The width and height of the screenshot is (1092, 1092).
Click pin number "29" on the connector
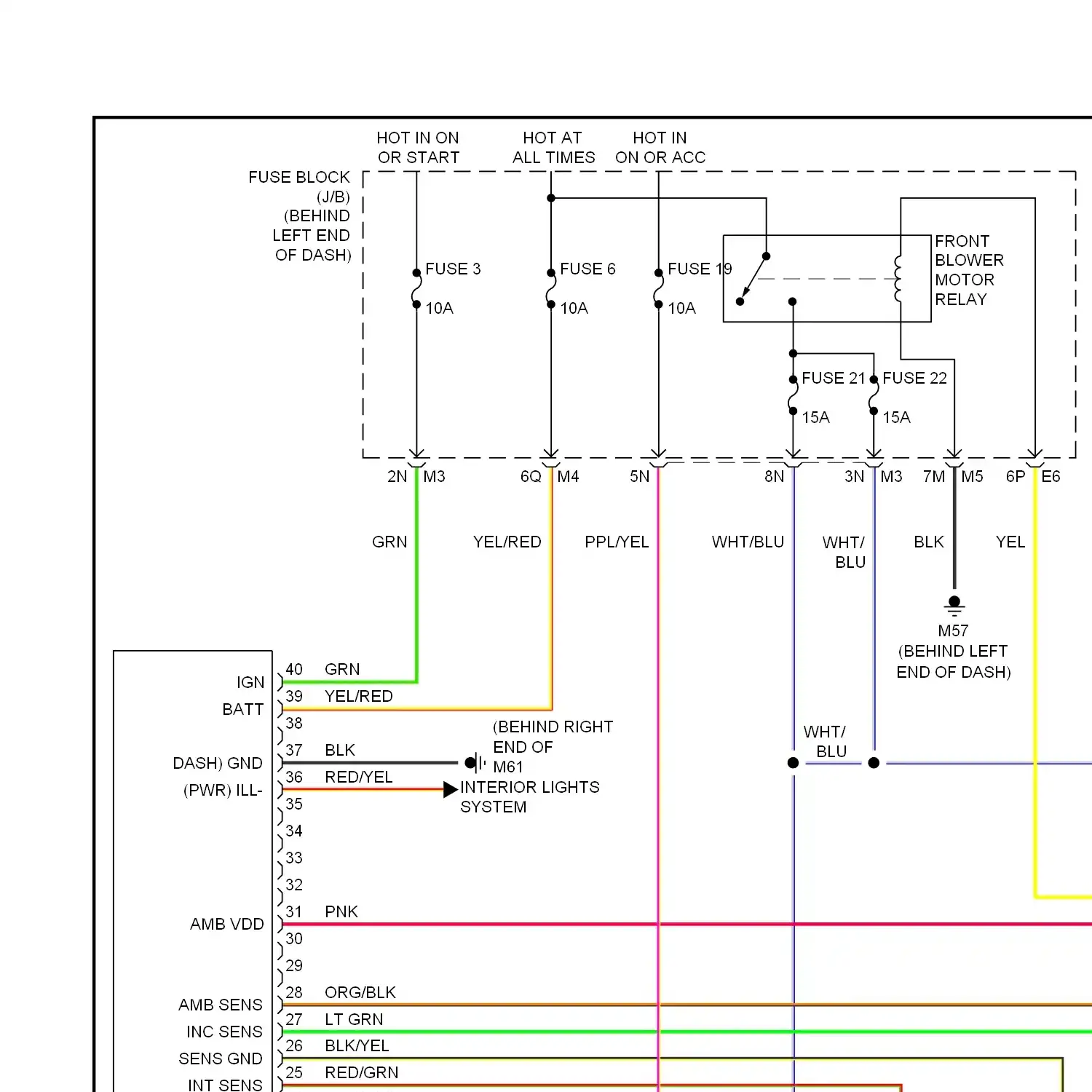pos(294,966)
